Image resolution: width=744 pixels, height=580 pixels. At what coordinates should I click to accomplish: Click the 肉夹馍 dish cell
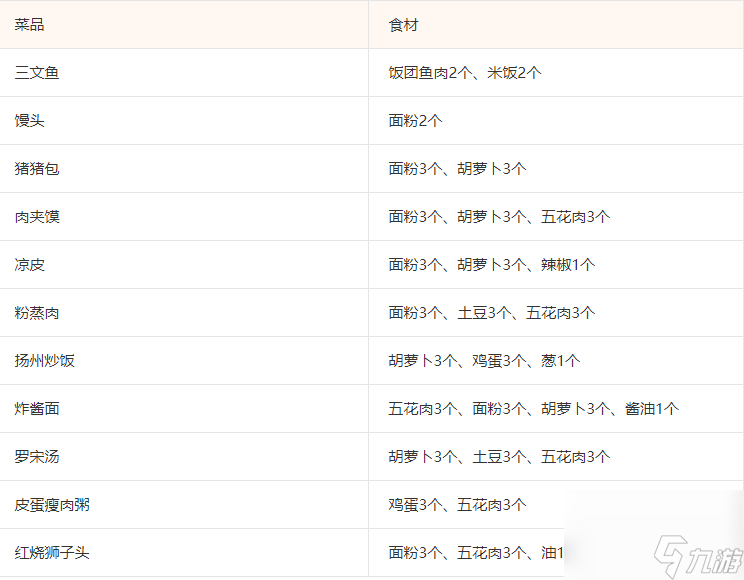click(37, 217)
